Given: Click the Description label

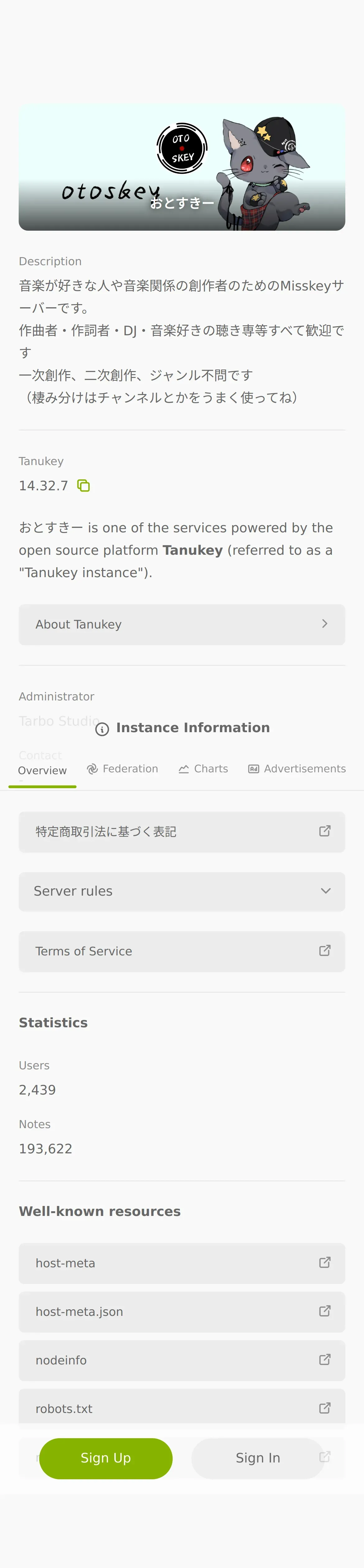Looking at the screenshot, I should click(x=50, y=261).
